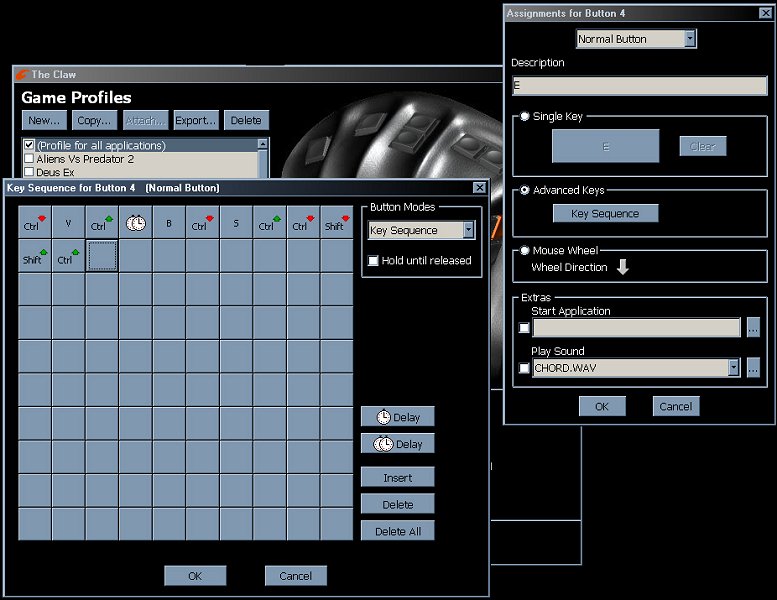Tick the Play Sound checkbox
The height and width of the screenshot is (600, 777).
coord(524,368)
